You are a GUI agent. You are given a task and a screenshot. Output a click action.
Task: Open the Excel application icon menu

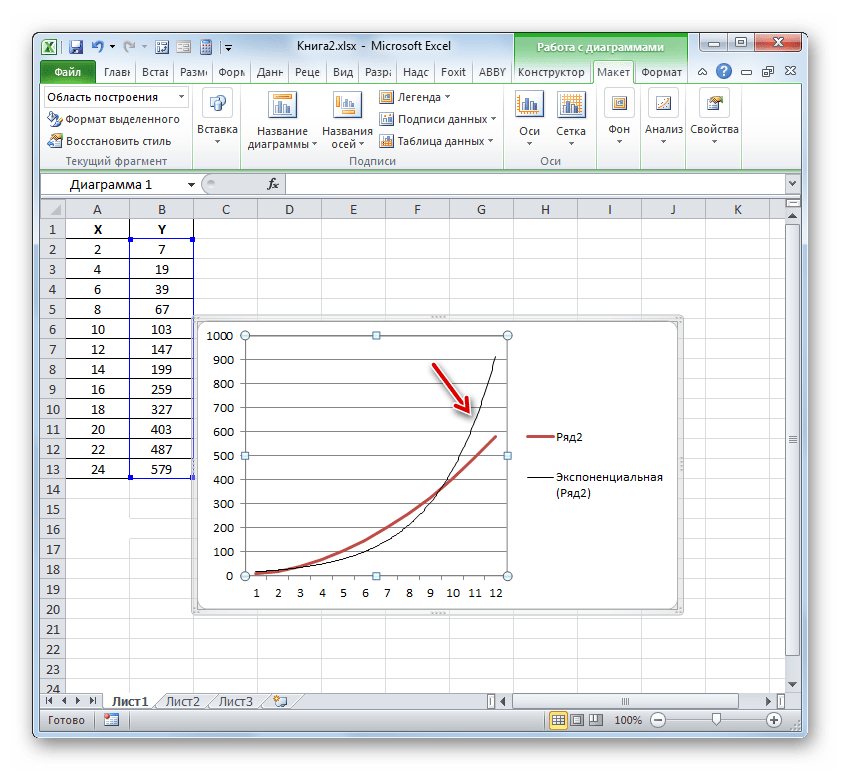[x=49, y=47]
